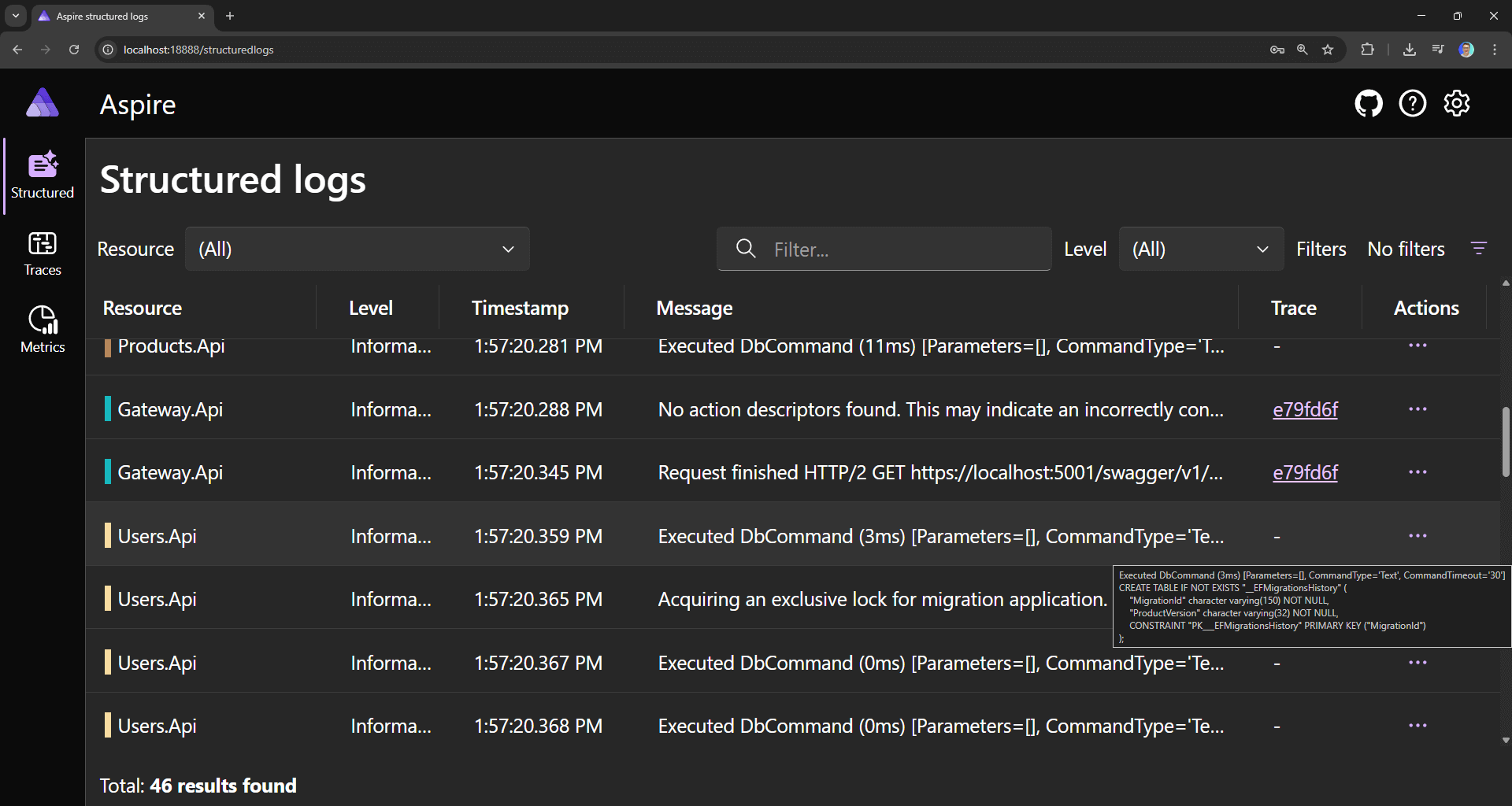
Task: Select the Structured logs sidebar icon
Action: tap(42, 175)
